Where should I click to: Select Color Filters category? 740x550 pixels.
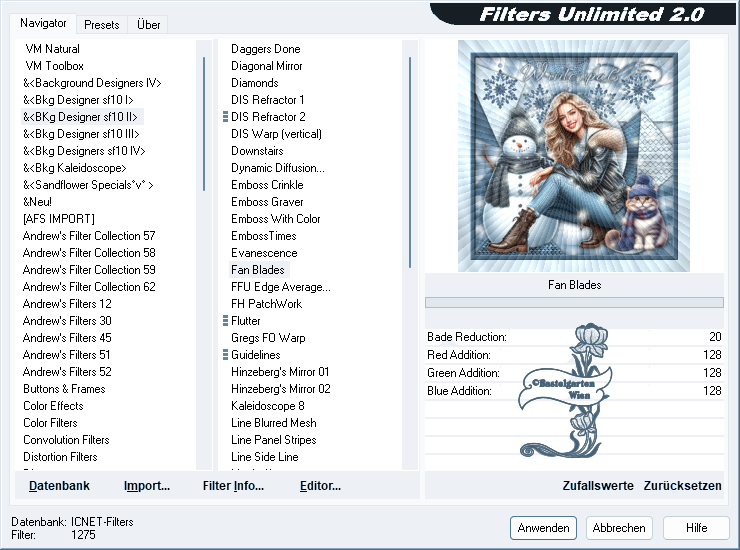click(50, 423)
